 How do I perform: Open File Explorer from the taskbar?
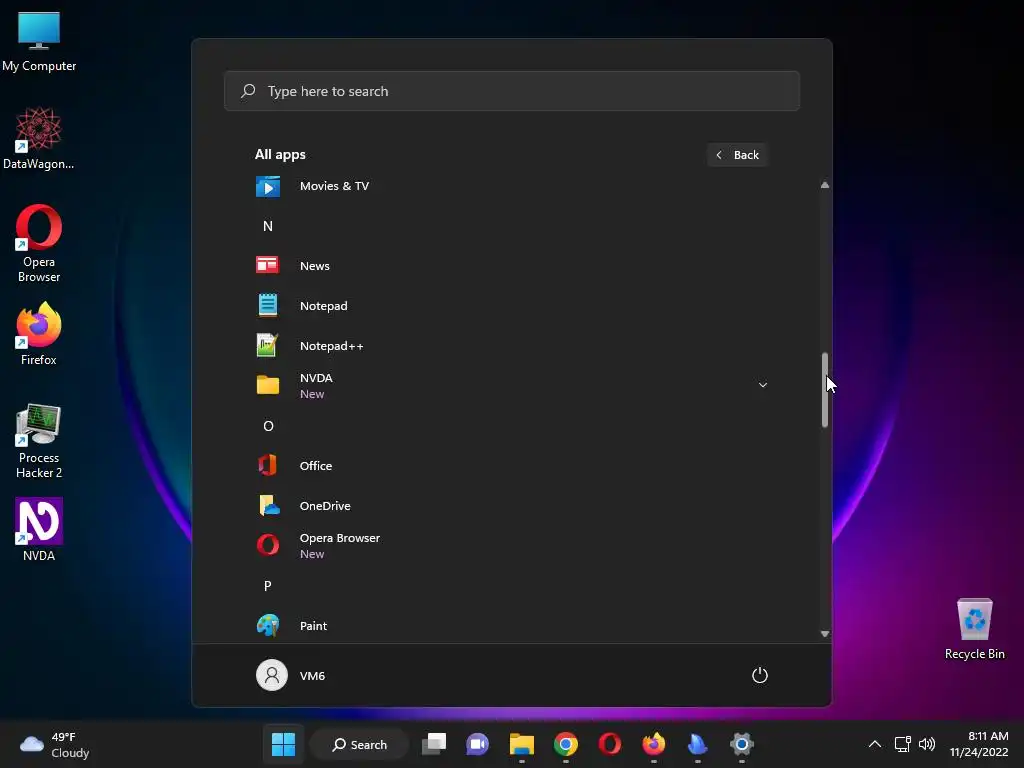tap(521, 744)
